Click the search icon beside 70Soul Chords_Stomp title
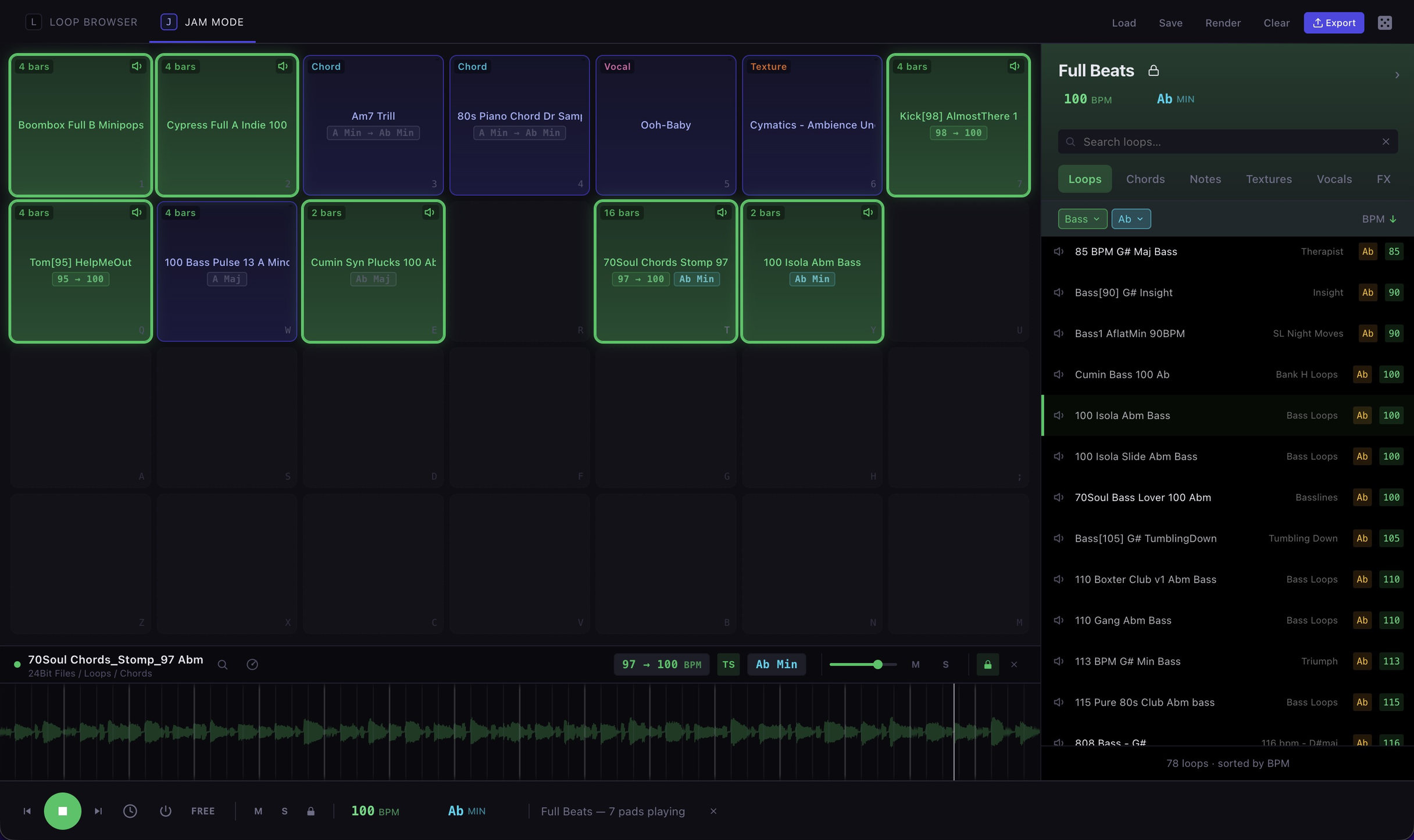Screen dimensions: 1414x840 222,664
